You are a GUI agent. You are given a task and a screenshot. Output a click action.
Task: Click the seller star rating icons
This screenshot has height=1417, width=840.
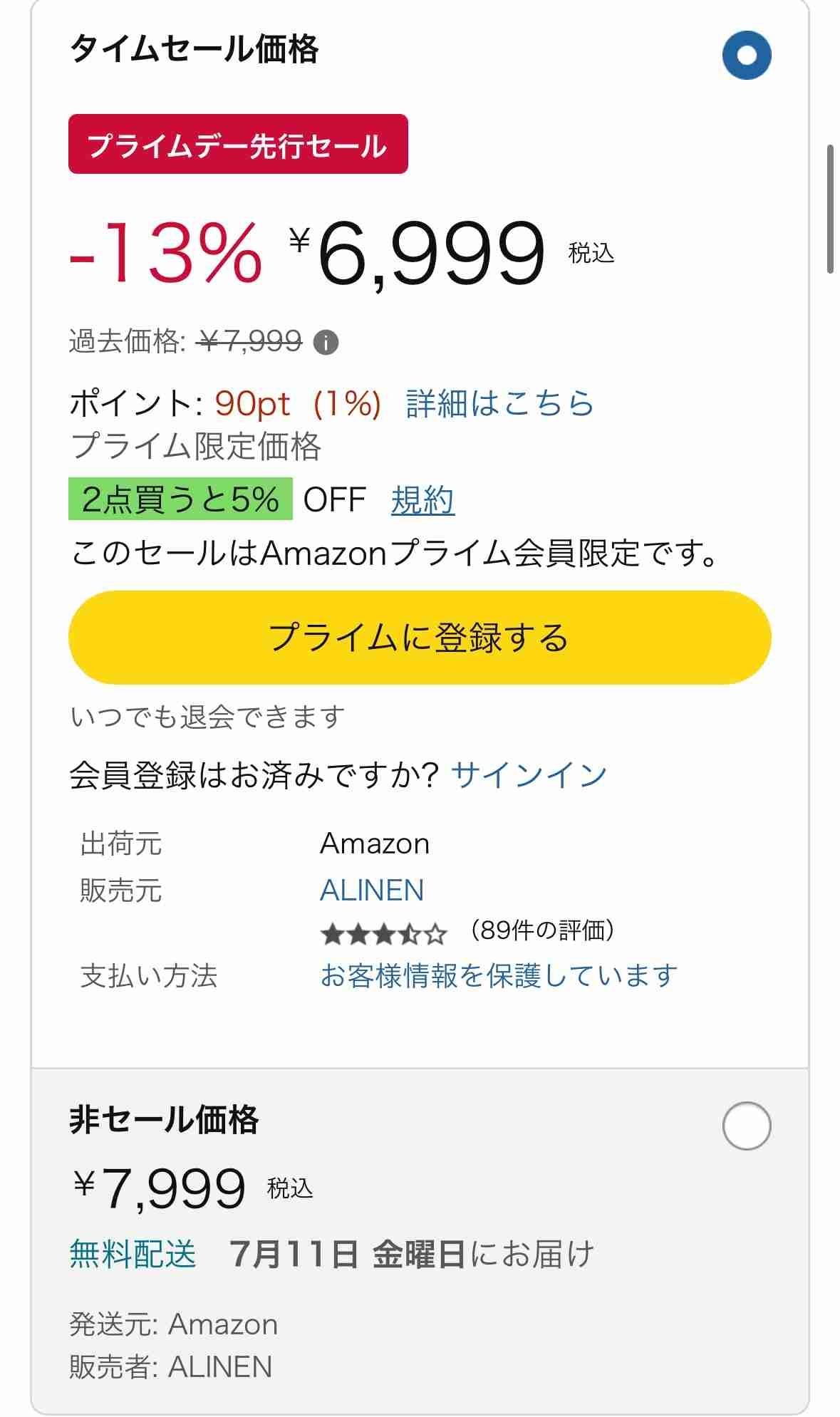click(x=384, y=933)
